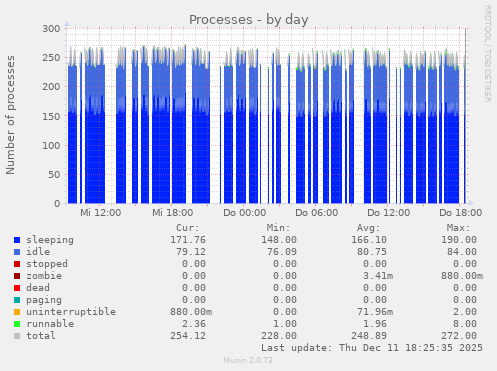Click the 'paging' legend label
Screen dimensions: 497x371
coord(44,300)
